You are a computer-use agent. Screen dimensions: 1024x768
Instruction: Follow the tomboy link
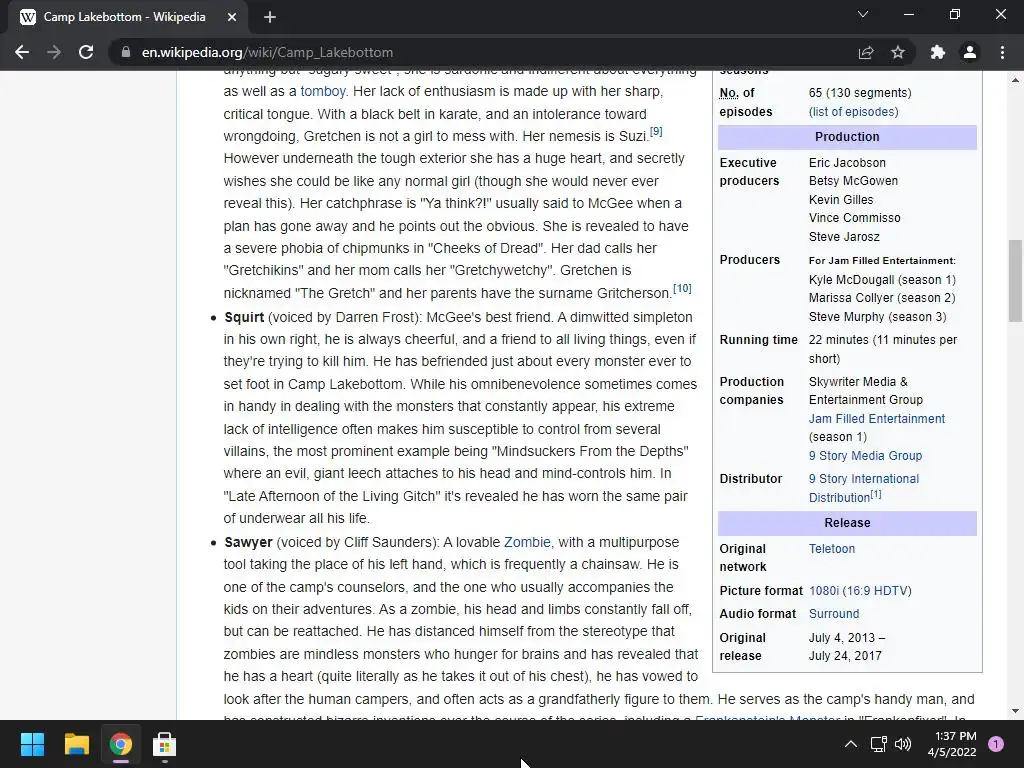pos(323,91)
